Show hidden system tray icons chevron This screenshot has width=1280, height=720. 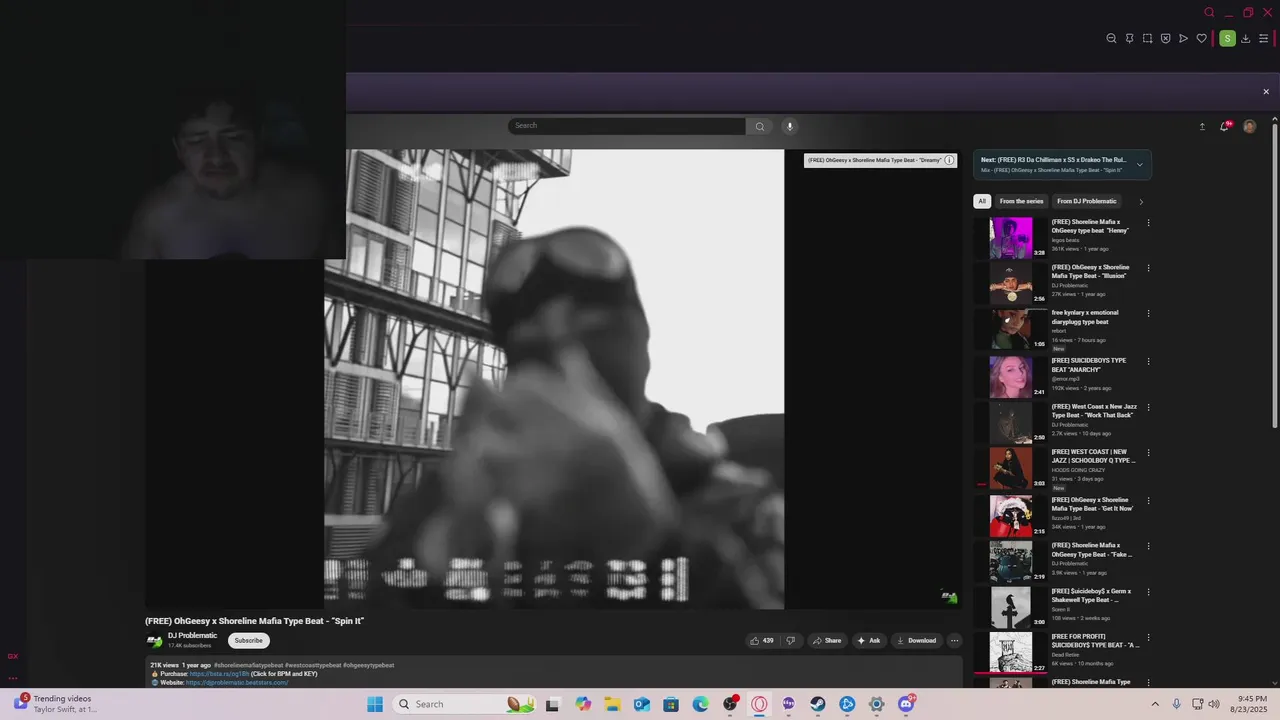[1155, 704]
